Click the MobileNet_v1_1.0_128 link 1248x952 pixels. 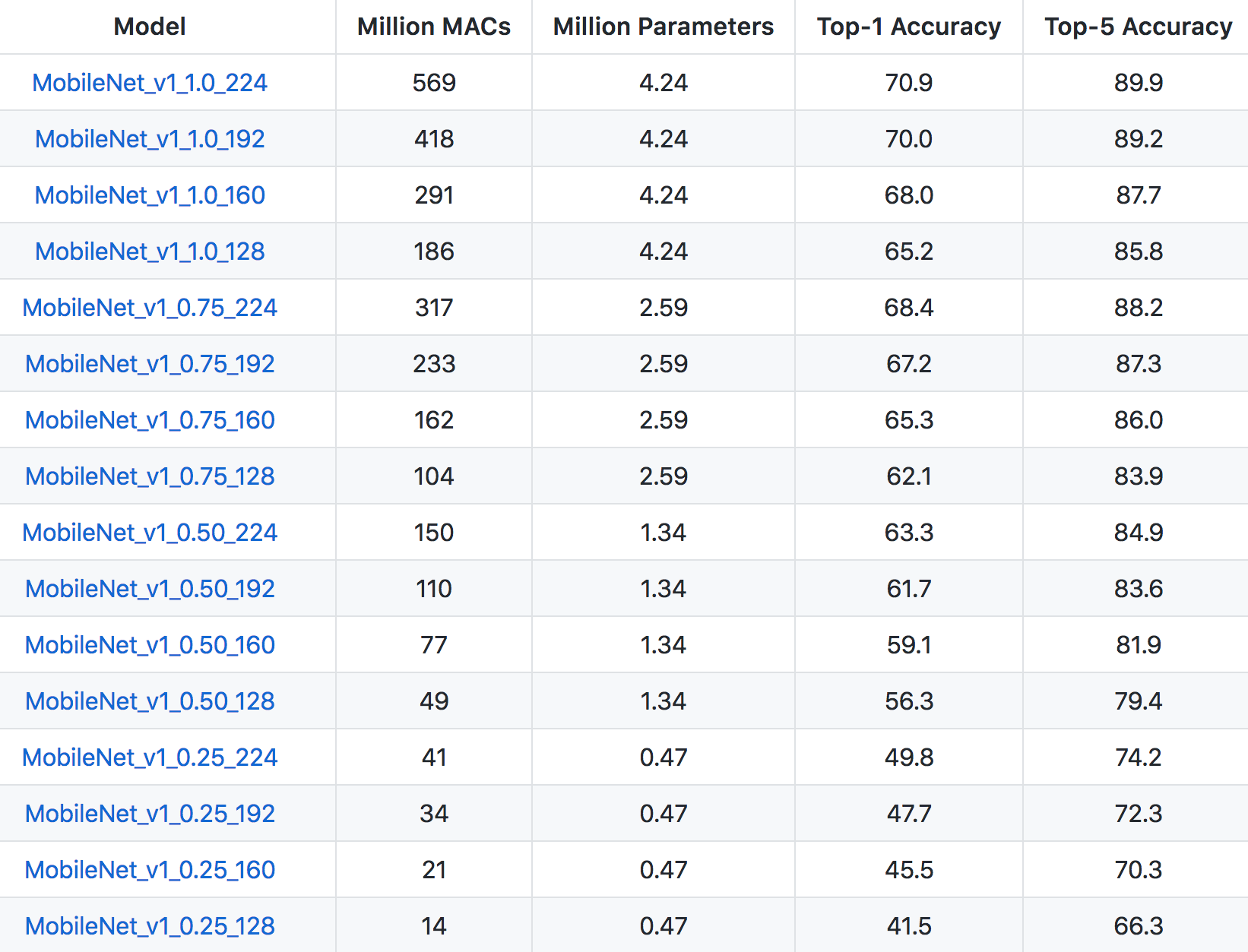[150, 251]
